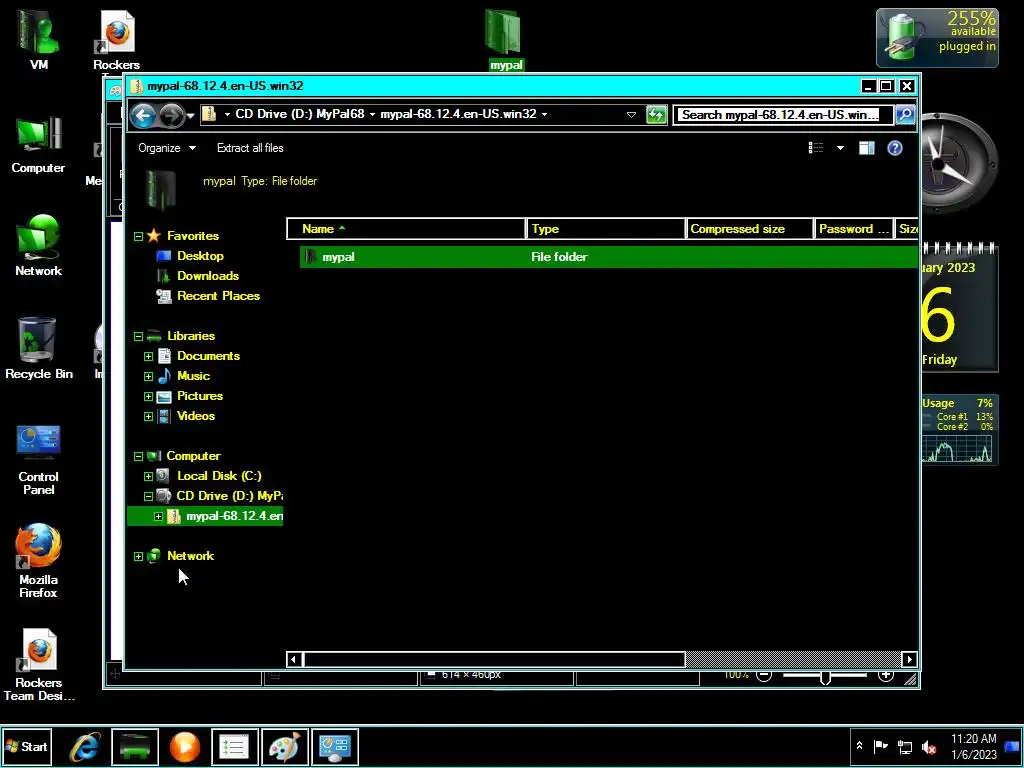This screenshot has width=1024, height=768.
Task: Open the Organize menu
Action: pyautogui.click(x=167, y=148)
